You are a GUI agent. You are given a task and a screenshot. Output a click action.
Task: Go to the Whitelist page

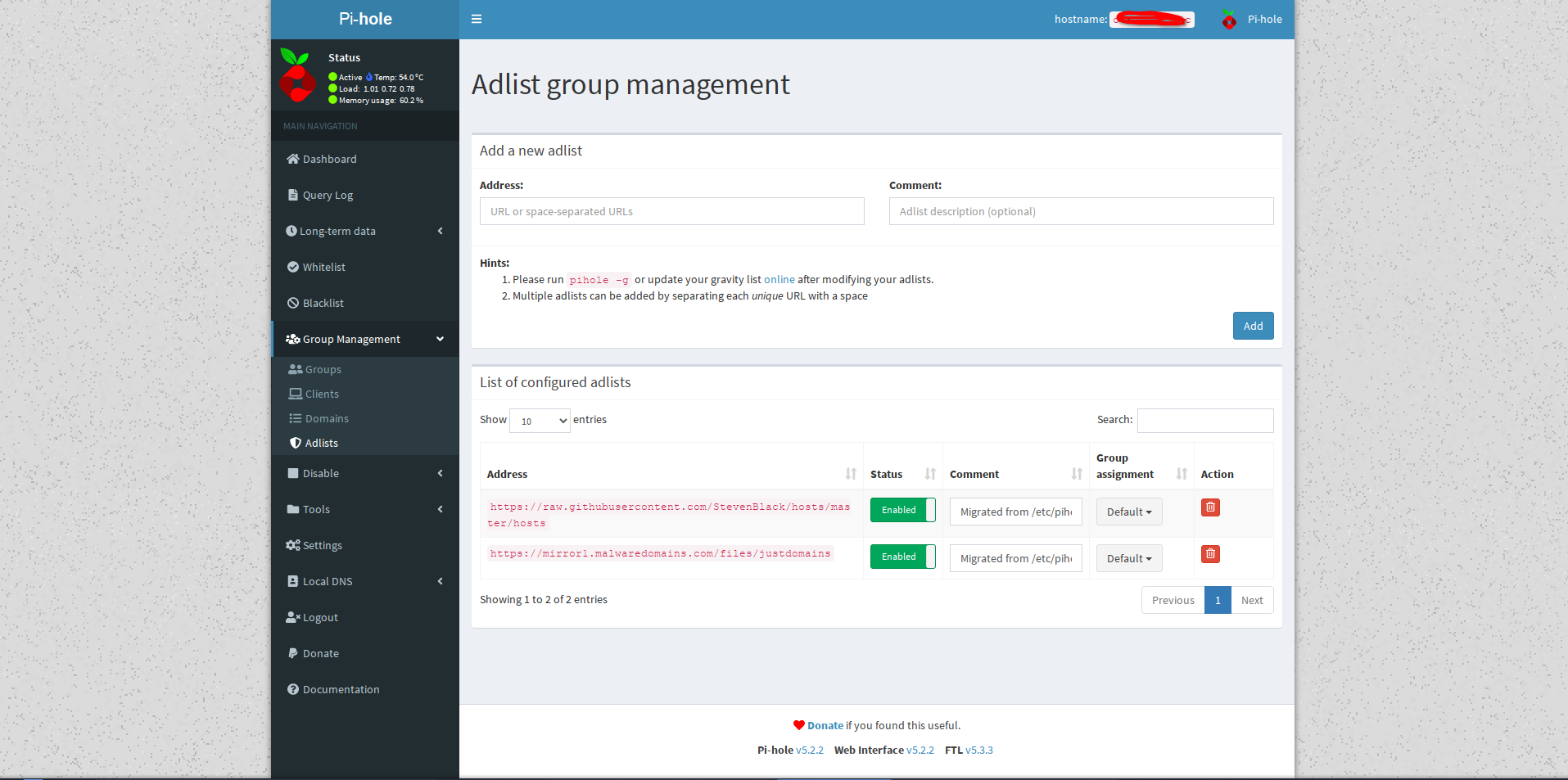[x=365, y=267]
